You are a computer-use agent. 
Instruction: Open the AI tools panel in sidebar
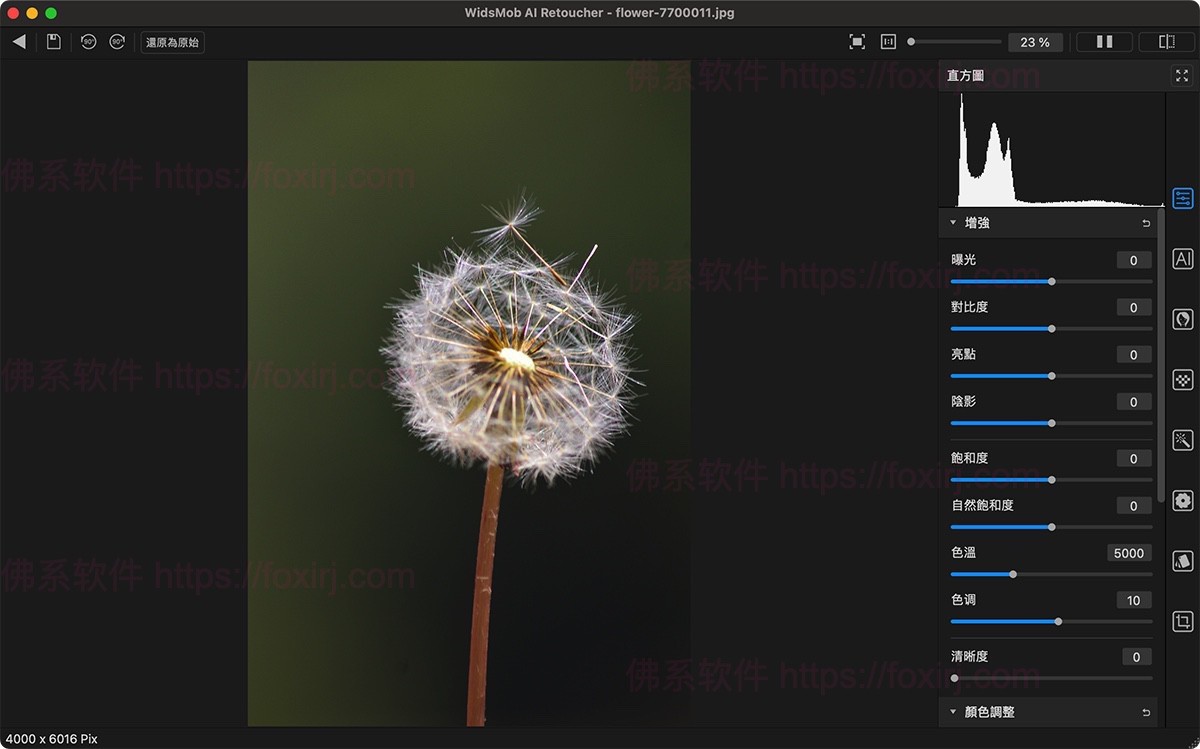1182,259
